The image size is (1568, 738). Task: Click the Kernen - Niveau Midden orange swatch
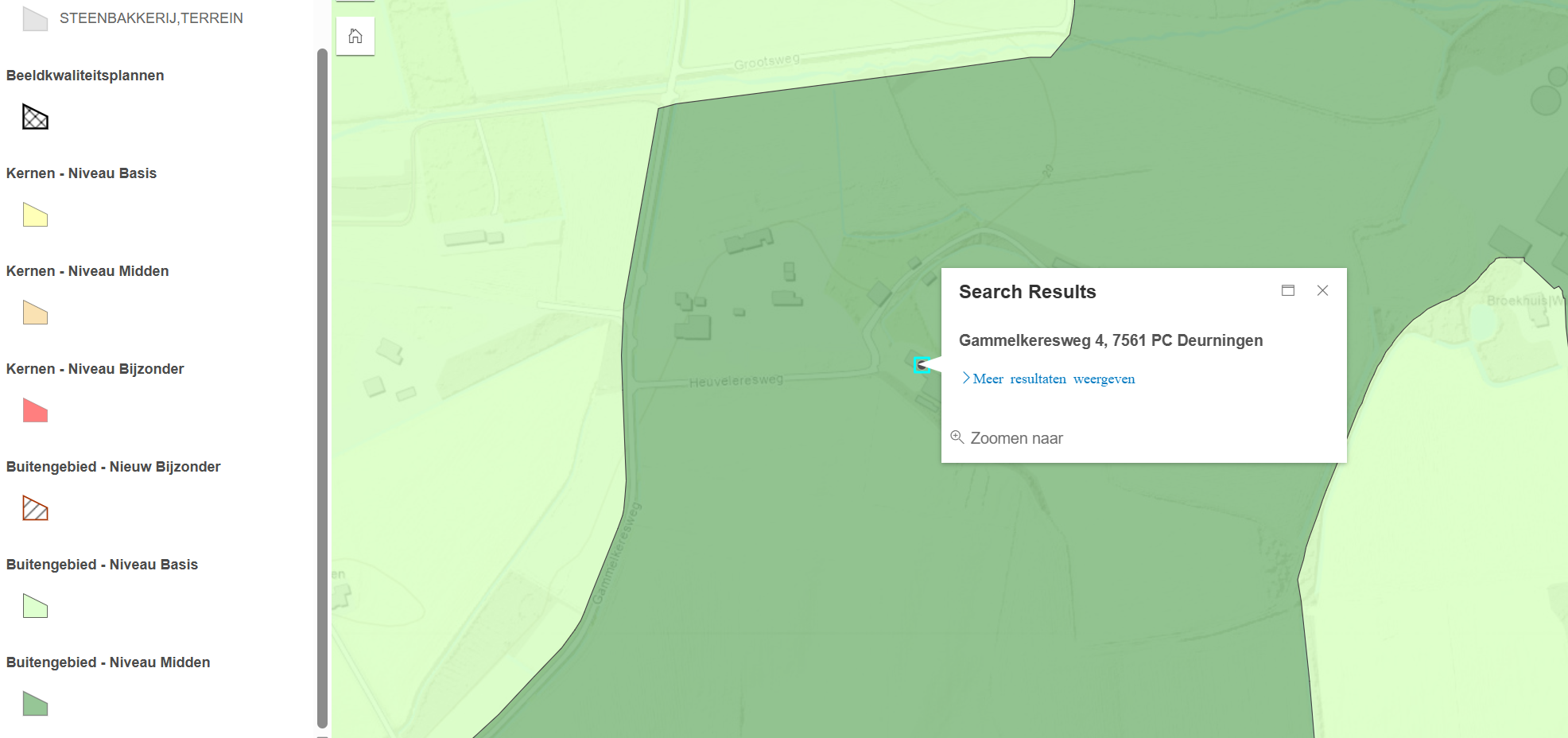(x=36, y=313)
